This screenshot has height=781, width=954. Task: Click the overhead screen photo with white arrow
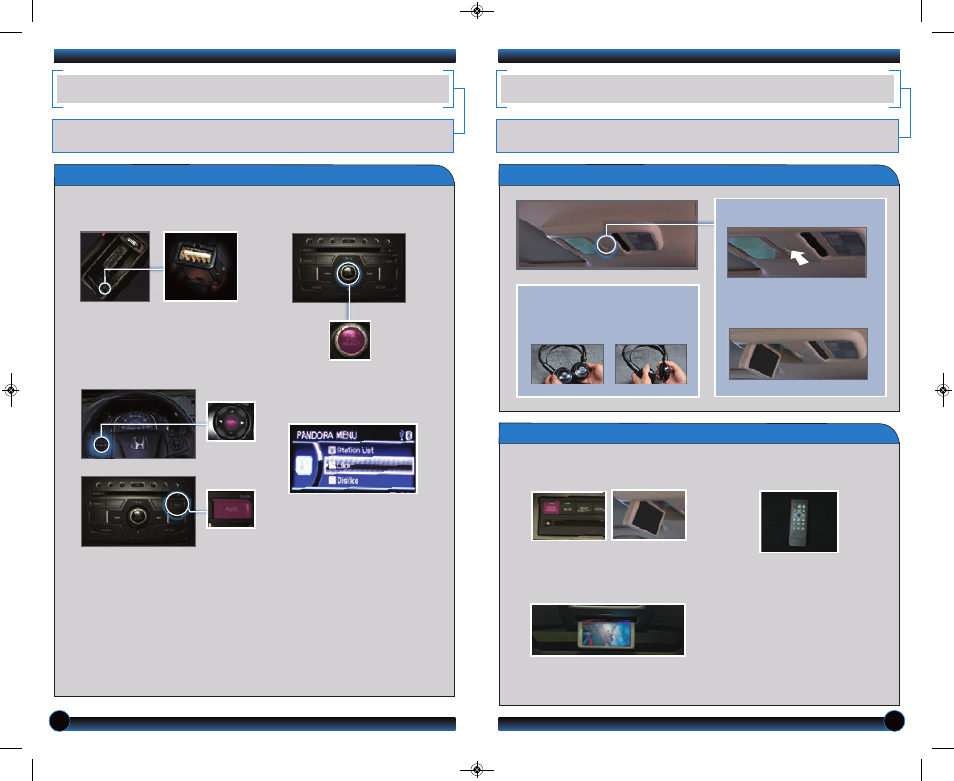pos(797,252)
